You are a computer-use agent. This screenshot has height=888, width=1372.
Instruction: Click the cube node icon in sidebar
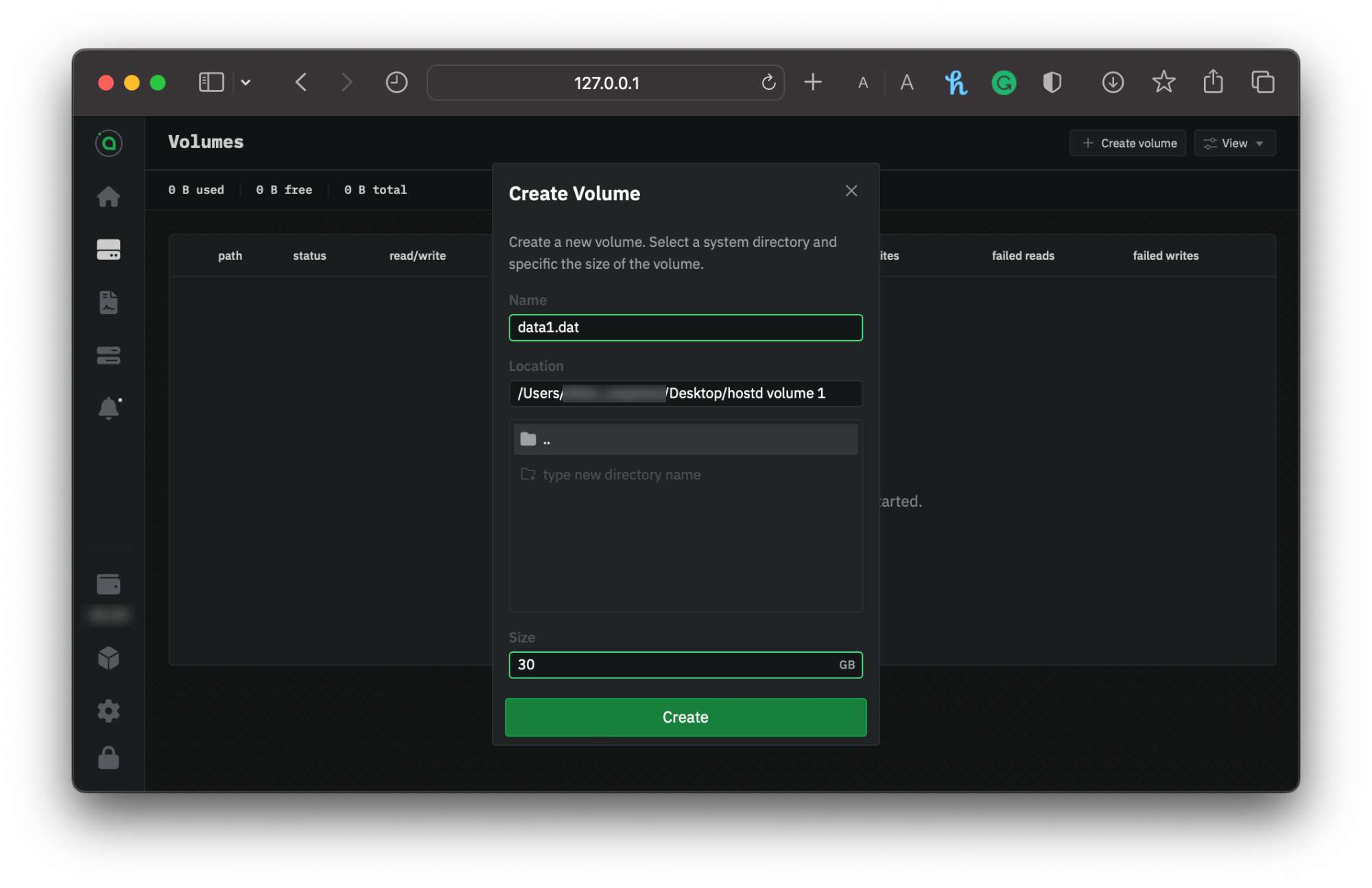coord(108,658)
